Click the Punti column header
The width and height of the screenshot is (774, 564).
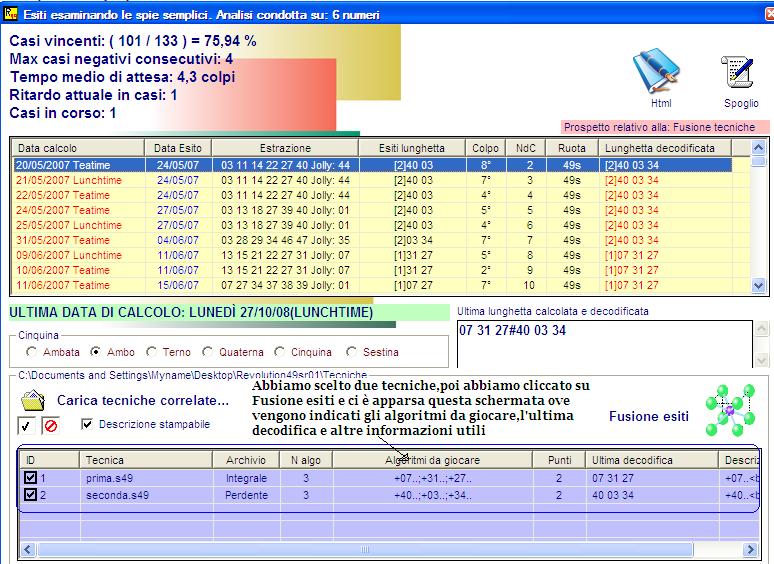[x=559, y=460]
